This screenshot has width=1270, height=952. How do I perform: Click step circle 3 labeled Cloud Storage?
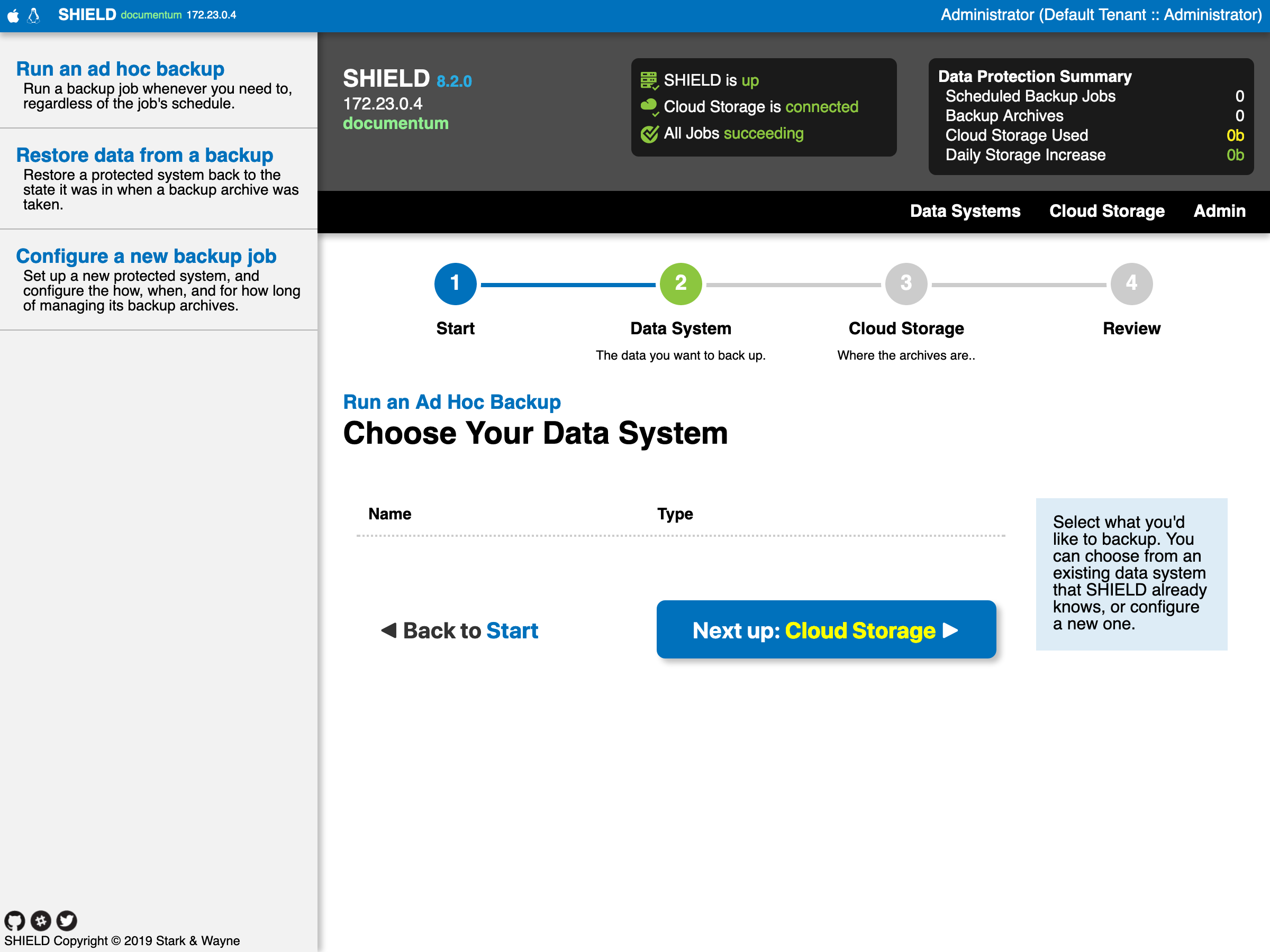click(x=905, y=283)
